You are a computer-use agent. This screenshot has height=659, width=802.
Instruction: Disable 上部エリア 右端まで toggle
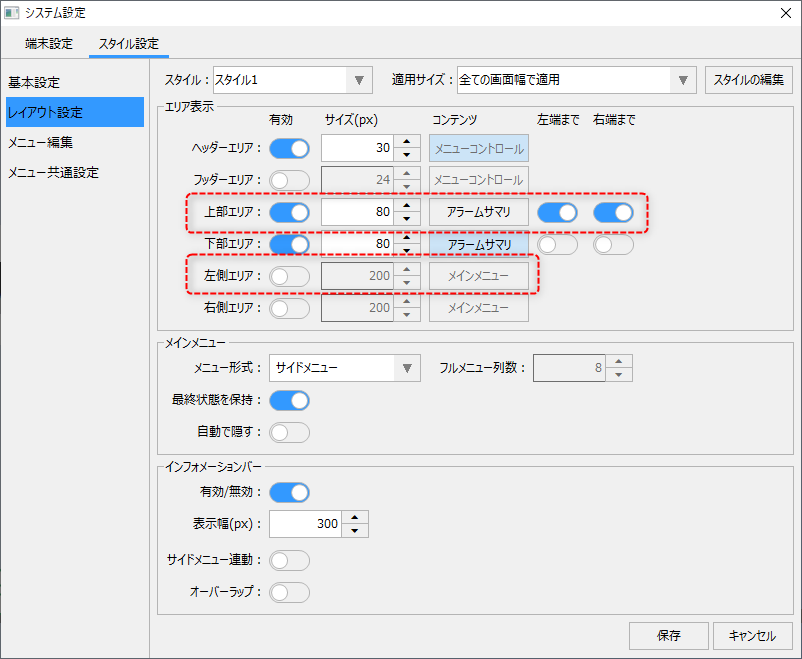pyautogui.click(x=613, y=212)
